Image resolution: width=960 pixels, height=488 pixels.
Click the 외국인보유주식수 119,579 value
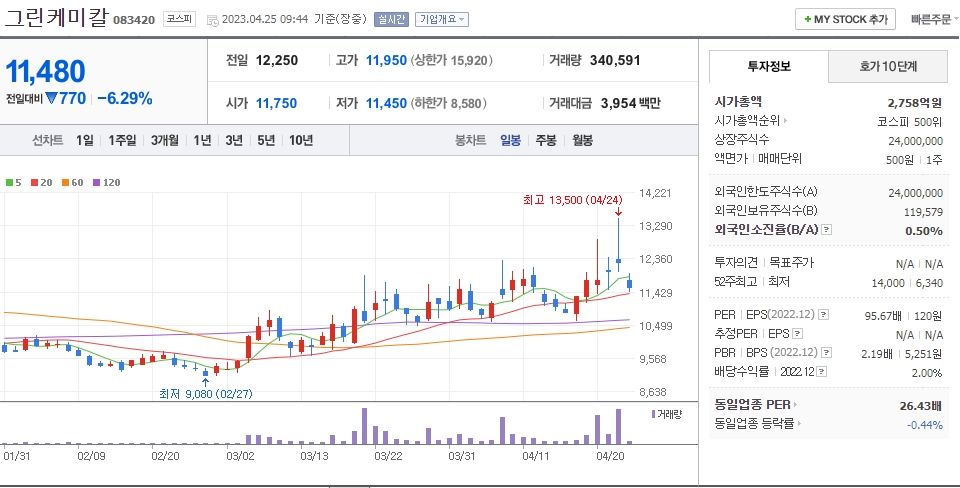pos(923,212)
